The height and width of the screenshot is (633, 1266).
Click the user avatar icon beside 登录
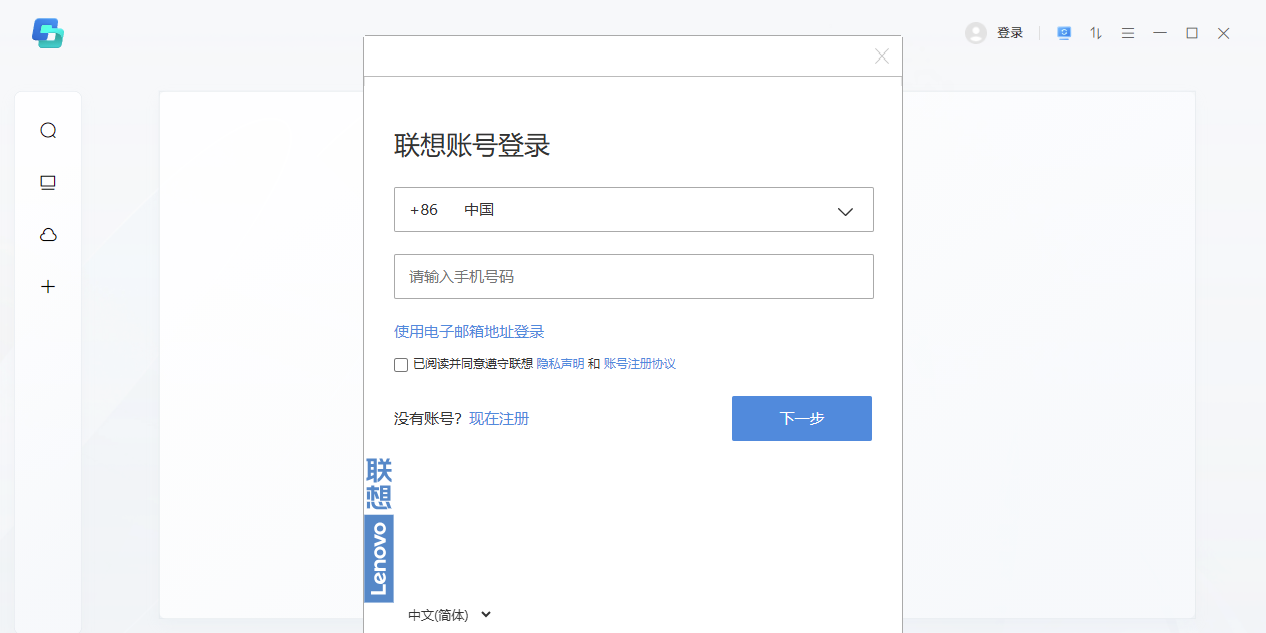point(976,33)
